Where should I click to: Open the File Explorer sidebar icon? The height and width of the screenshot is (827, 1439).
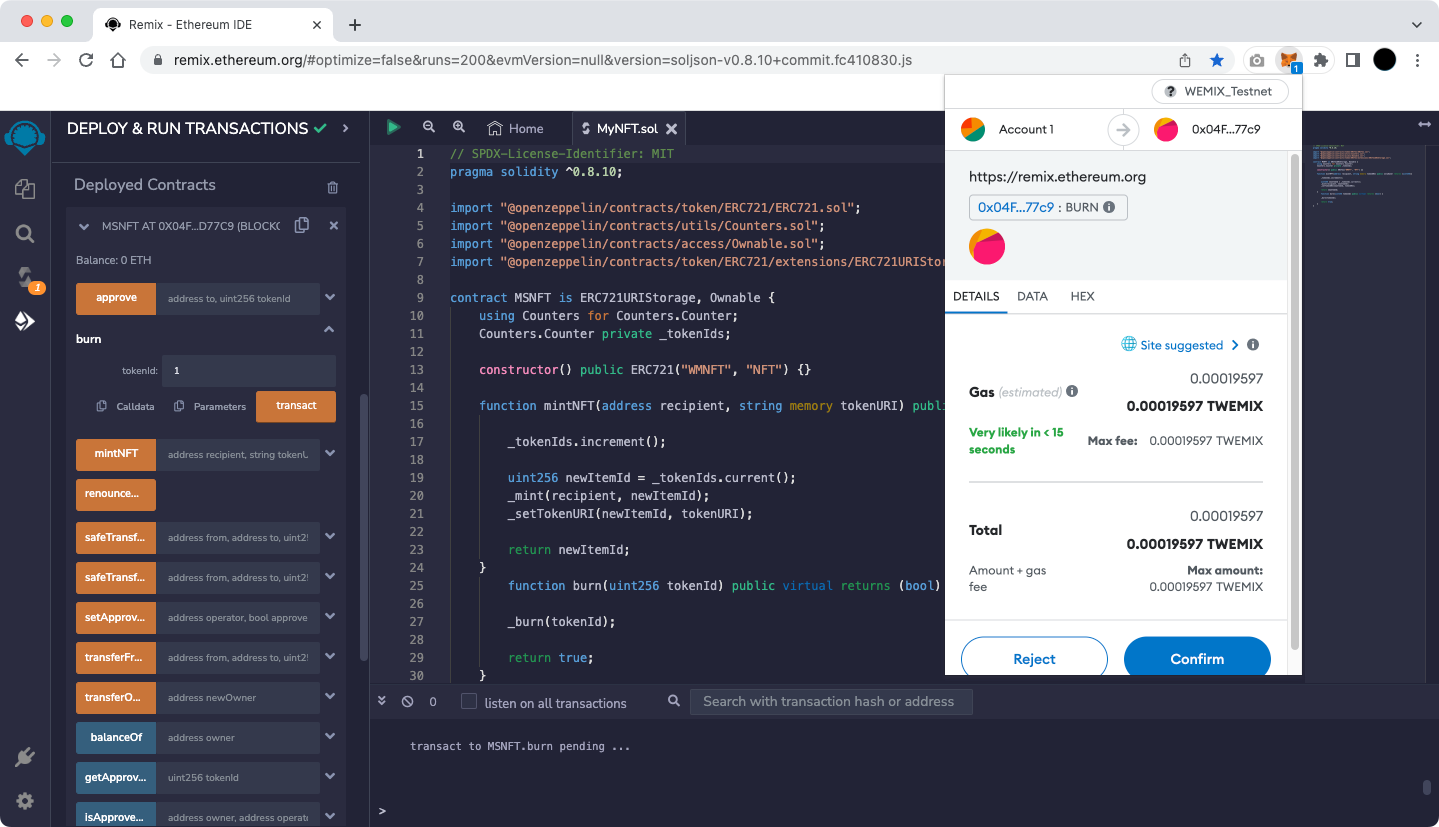pyautogui.click(x=25, y=189)
